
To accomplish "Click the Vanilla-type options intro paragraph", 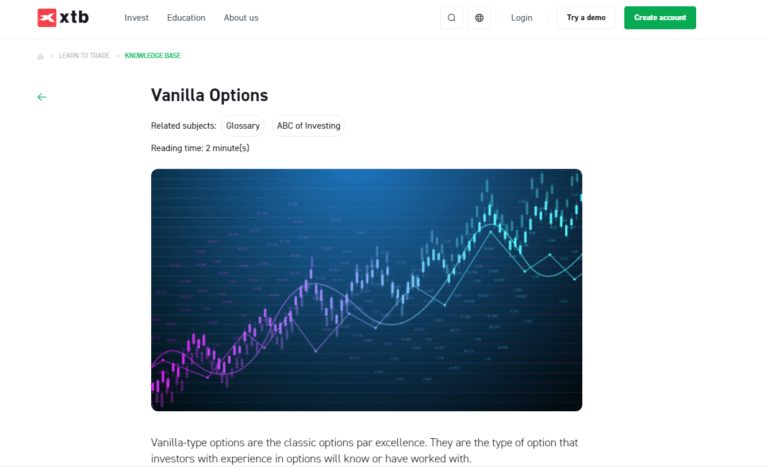I will pos(364,450).
